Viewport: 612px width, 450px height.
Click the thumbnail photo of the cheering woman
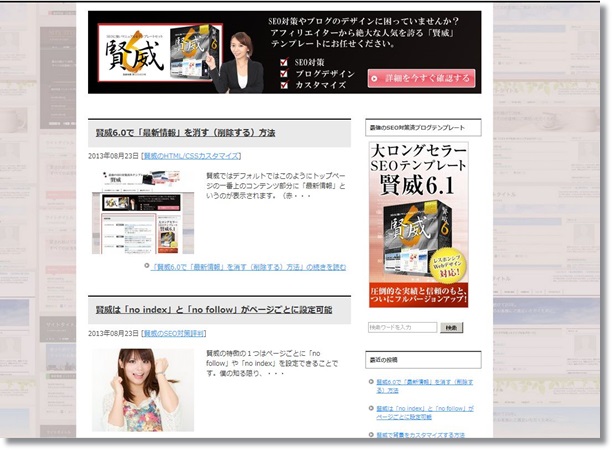[x=143, y=390]
